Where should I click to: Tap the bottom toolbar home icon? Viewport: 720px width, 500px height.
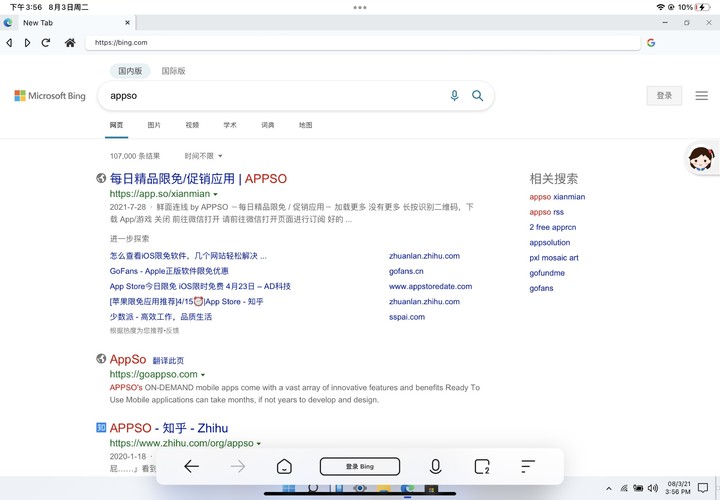pos(284,466)
